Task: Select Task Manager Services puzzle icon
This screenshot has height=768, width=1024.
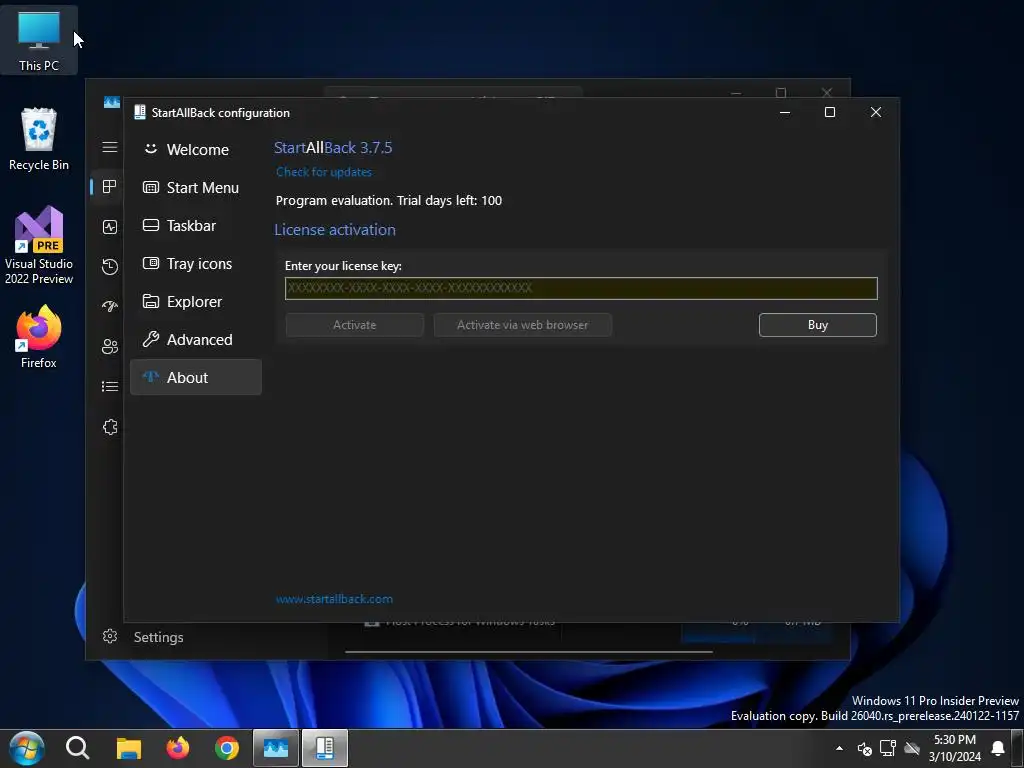Action: 110,426
